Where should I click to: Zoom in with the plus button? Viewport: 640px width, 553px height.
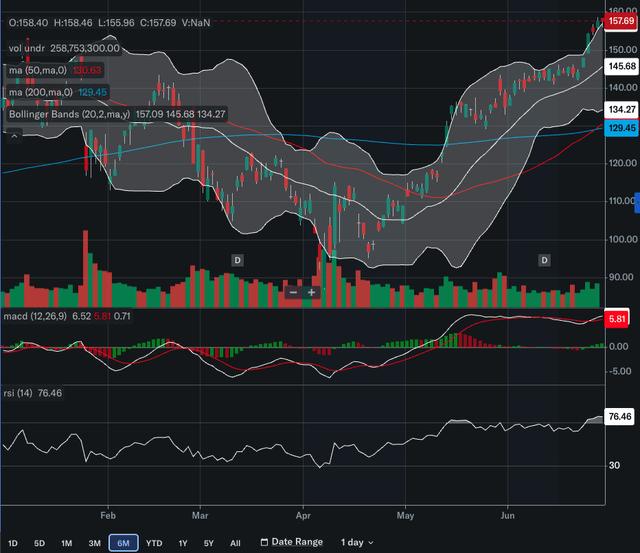[x=311, y=292]
